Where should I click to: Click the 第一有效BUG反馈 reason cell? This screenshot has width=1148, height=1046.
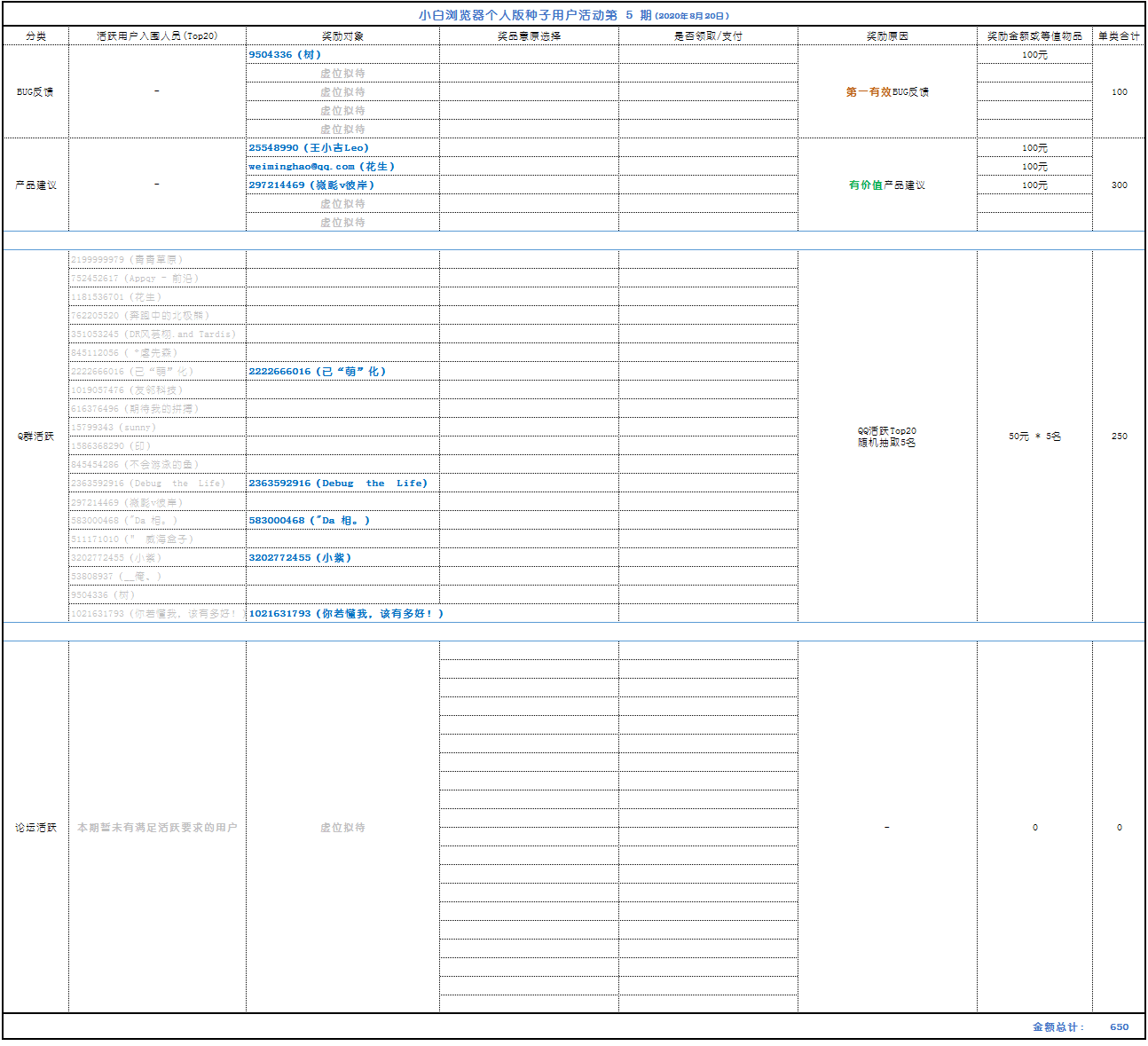tap(887, 92)
